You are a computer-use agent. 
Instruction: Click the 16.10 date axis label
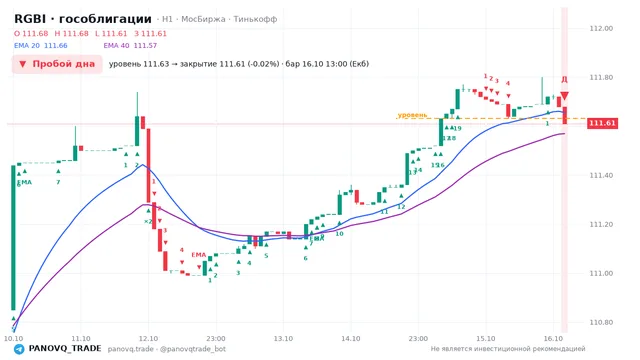553,338
